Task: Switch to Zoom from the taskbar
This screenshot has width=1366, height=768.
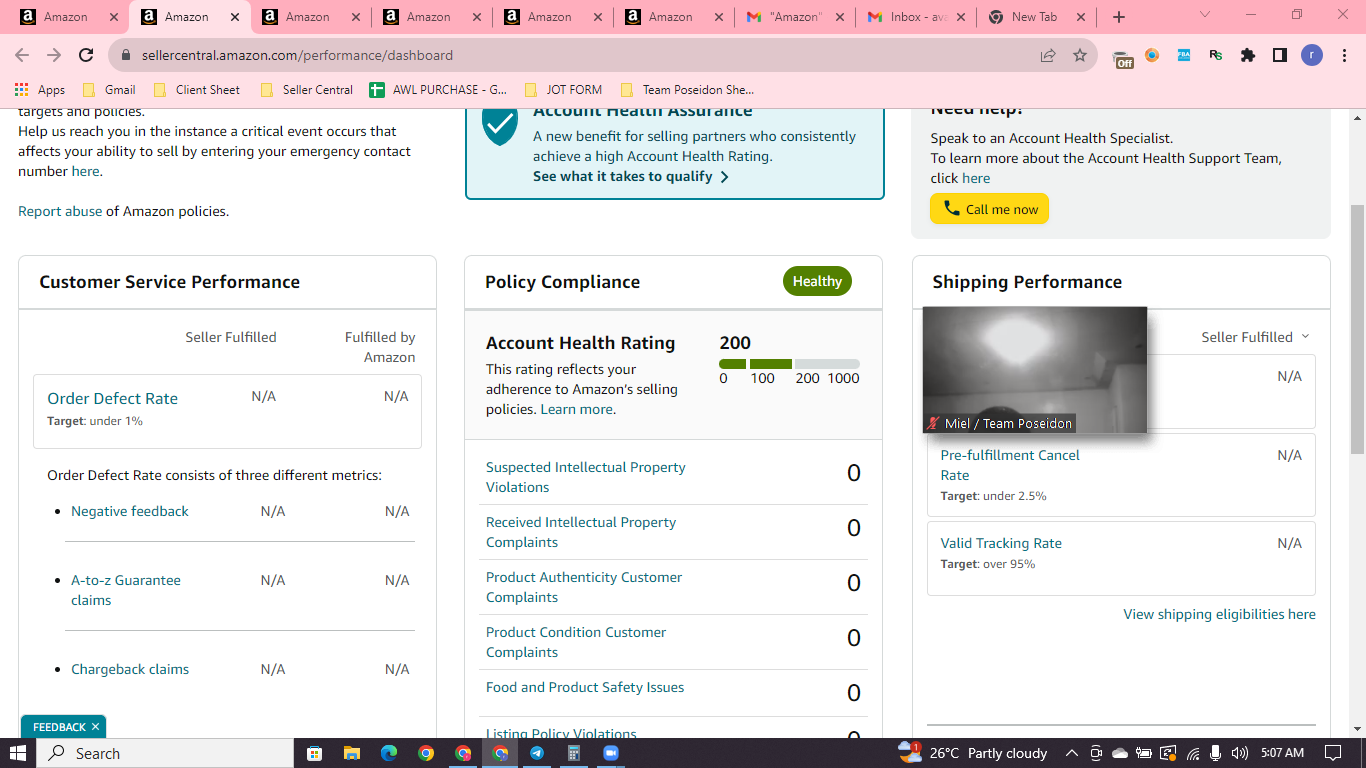Action: pyautogui.click(x=611, y=753)
